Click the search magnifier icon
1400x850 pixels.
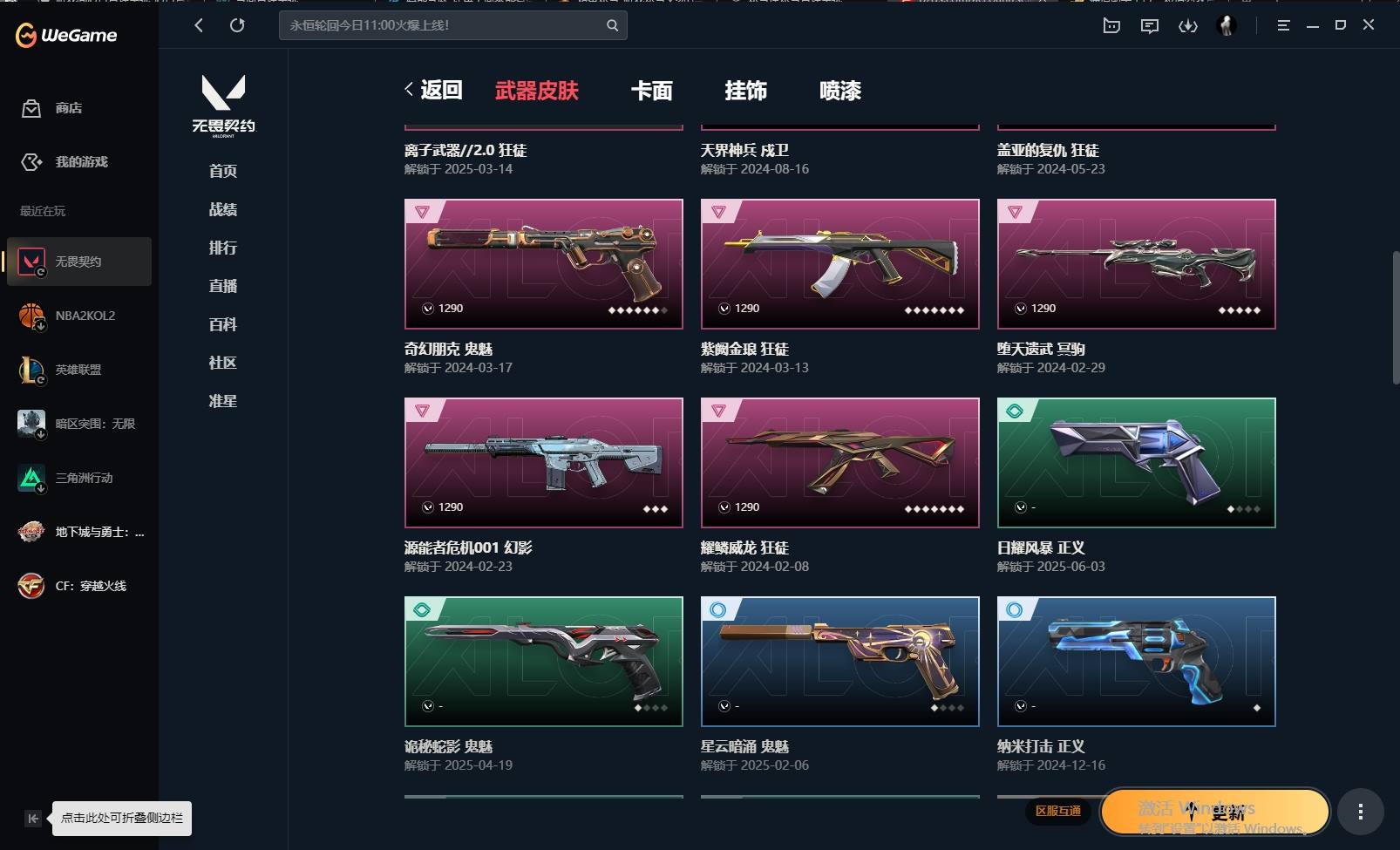tap(613, 25)
